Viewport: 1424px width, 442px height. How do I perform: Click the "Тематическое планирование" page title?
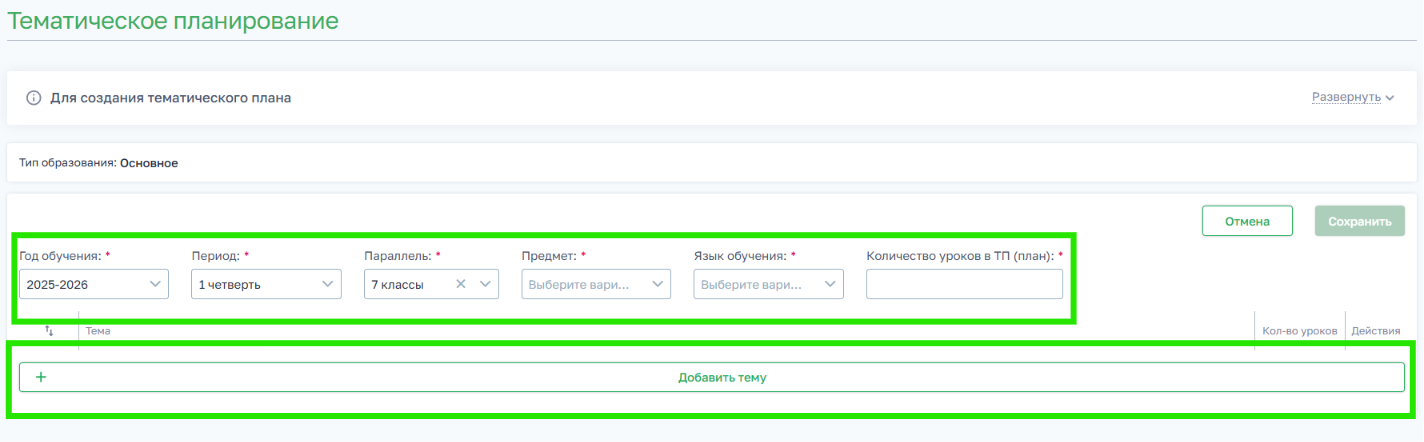(173, 20)
